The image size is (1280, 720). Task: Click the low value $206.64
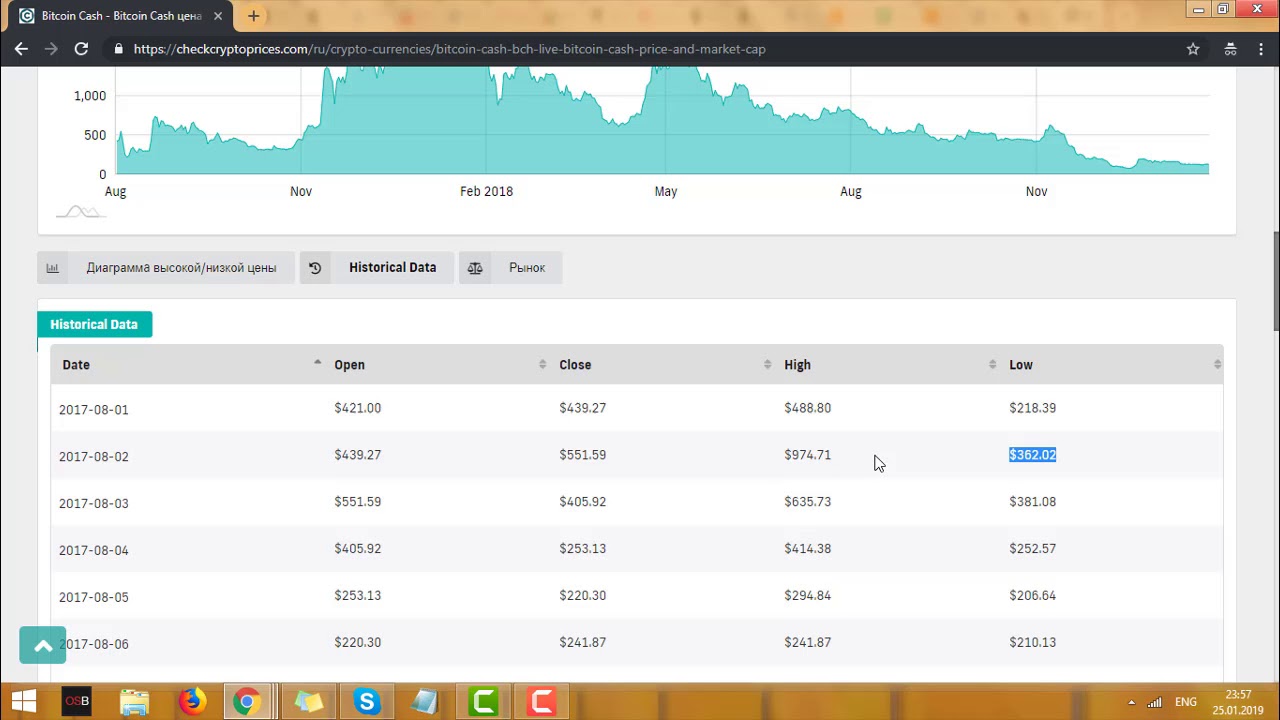coord(1032,596)
